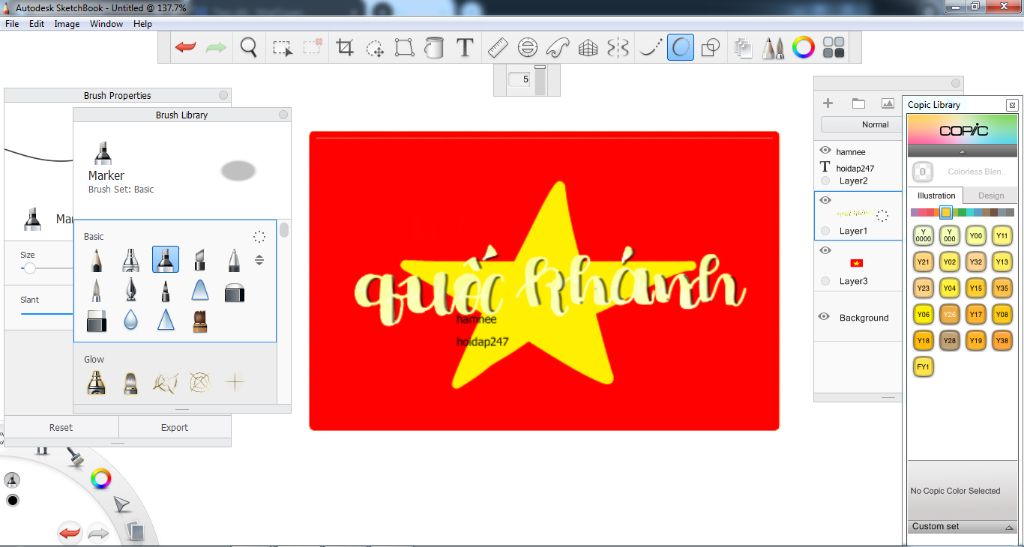
Task: Click the Reset button in Brush Properties
Action: [x=61, y=428]
